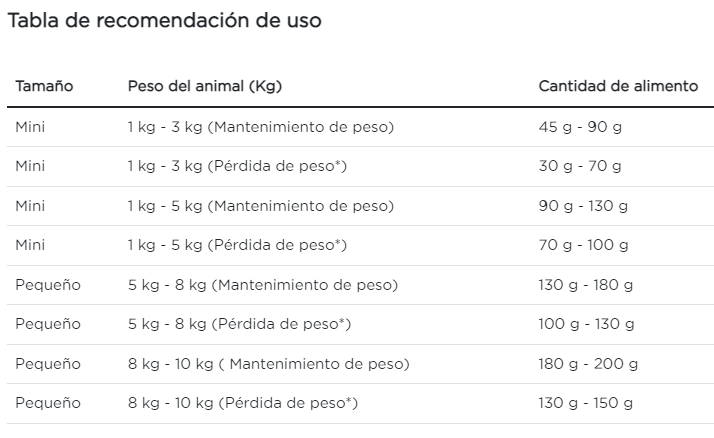The image size is (714, 438).
Task: Choose the "130 g - 150 g" cell
Action: click(586, 403)
